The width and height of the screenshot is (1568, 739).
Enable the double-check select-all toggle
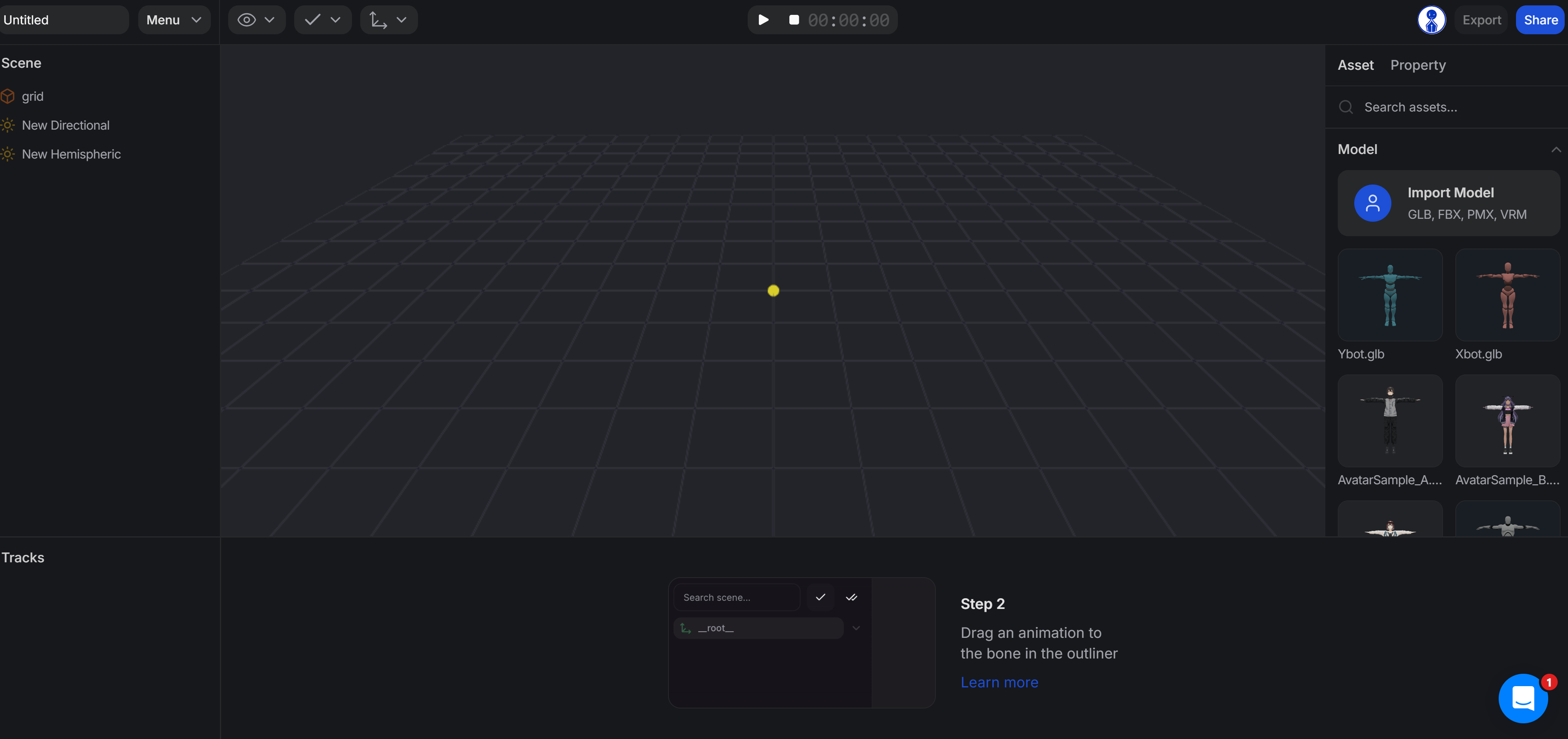[852, 597]
